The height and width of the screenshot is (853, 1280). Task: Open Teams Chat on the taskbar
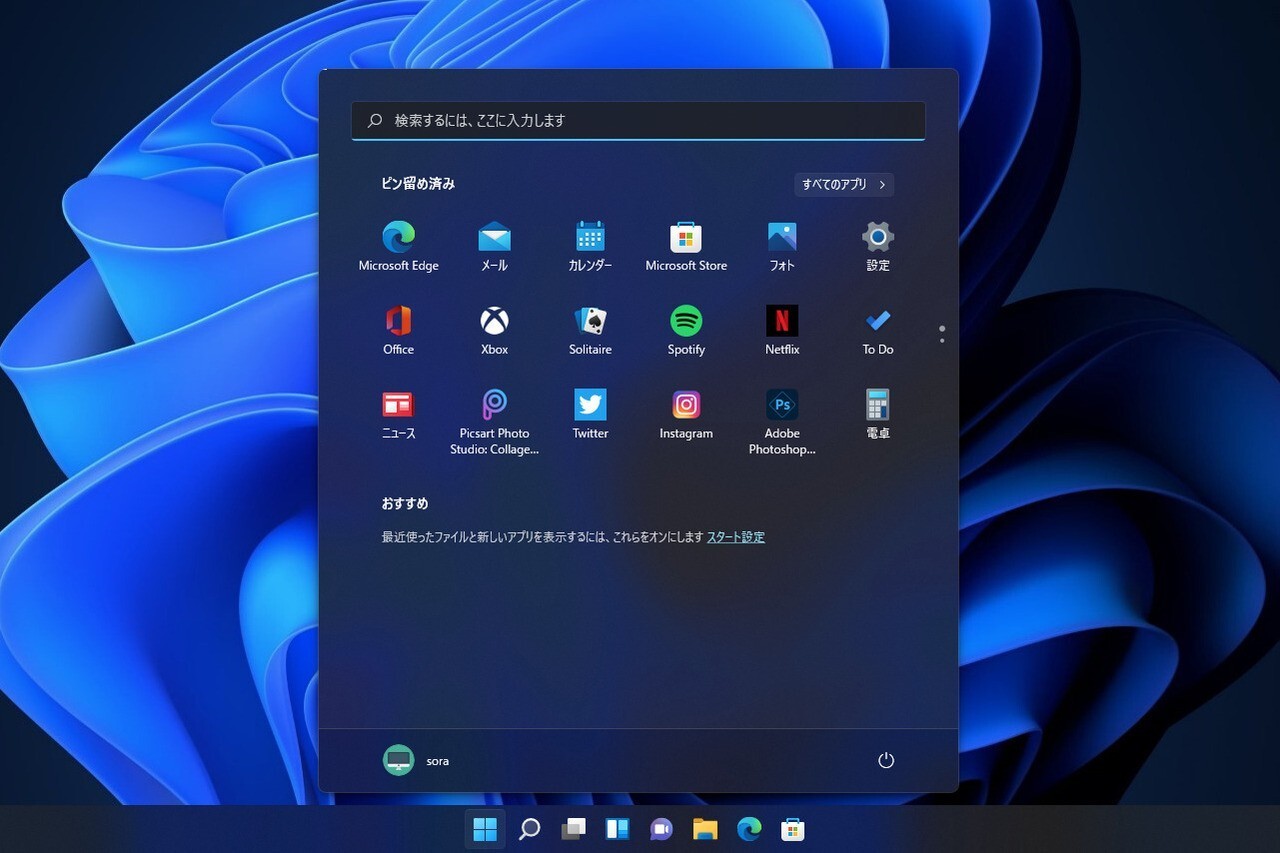[661, 829]
